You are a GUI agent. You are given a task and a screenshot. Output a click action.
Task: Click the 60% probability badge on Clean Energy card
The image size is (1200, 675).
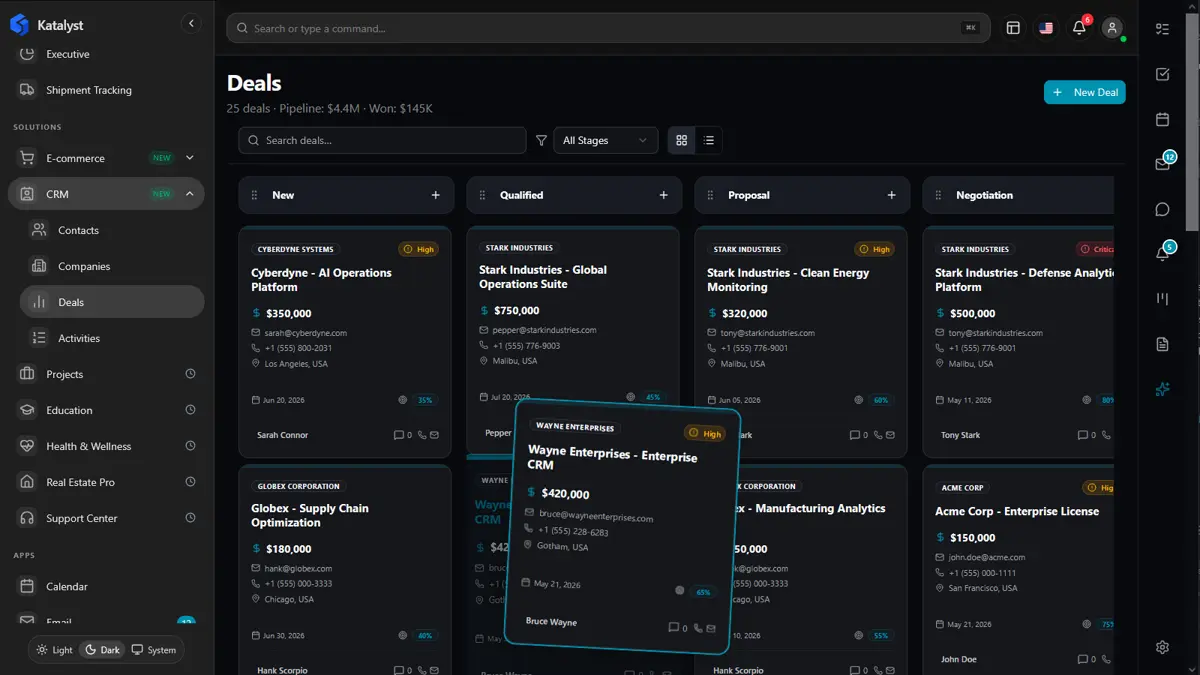coord(881,400)
